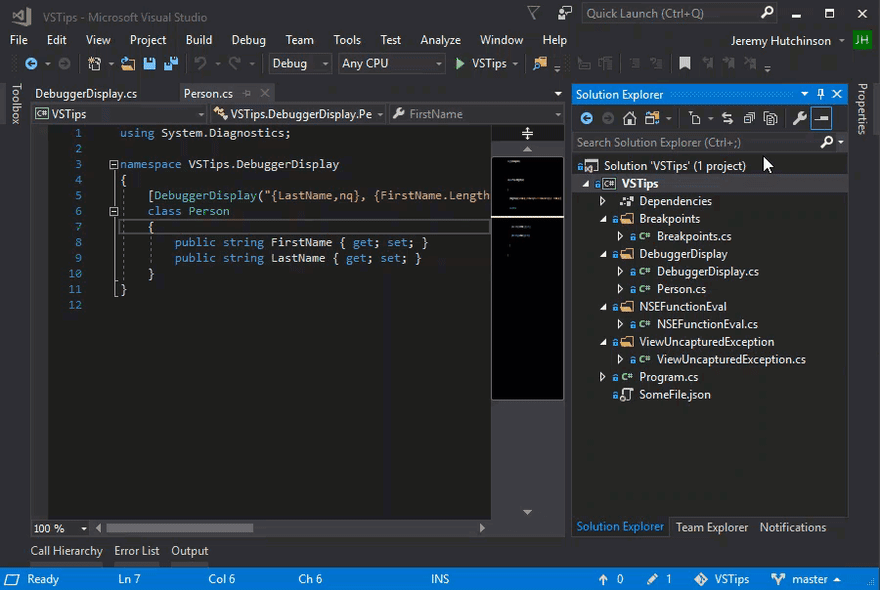
Task: Click the notifications flag icon in title bar
Action: (533, 13)
